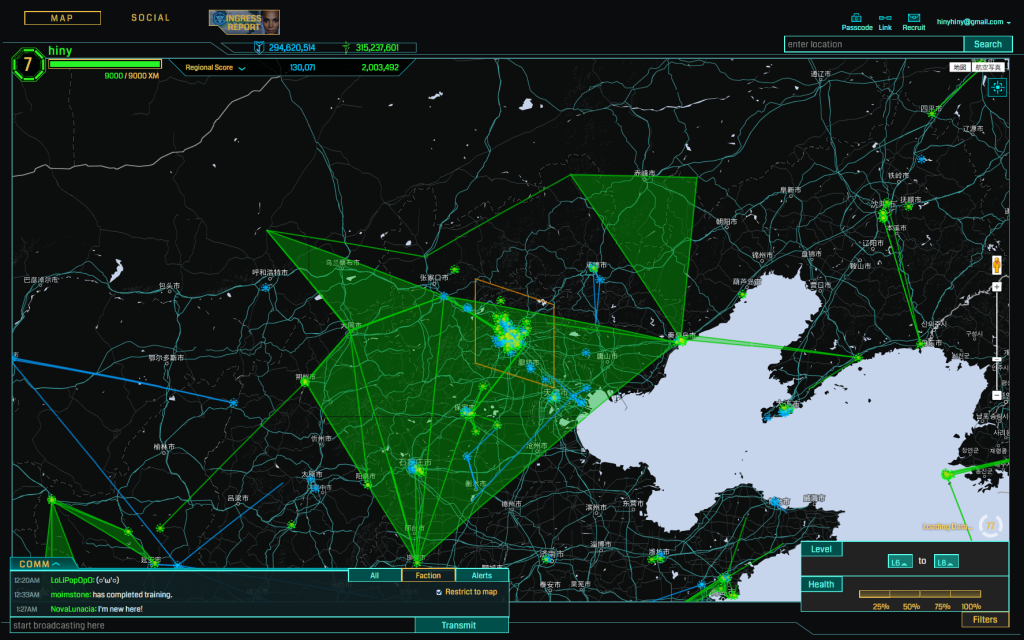Collapse the COMM panel
1024x640 pixels.
(40, 564)
